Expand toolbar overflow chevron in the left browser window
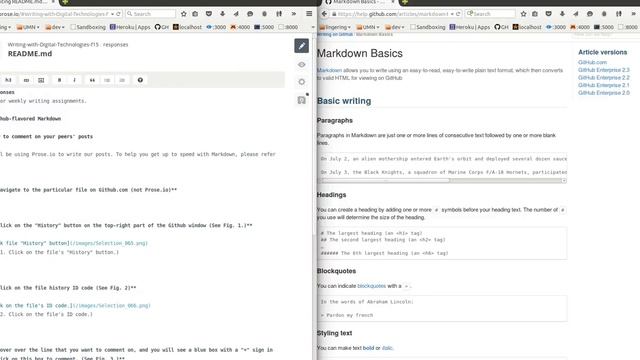The image size is (640, 360). tap(293, 14)
